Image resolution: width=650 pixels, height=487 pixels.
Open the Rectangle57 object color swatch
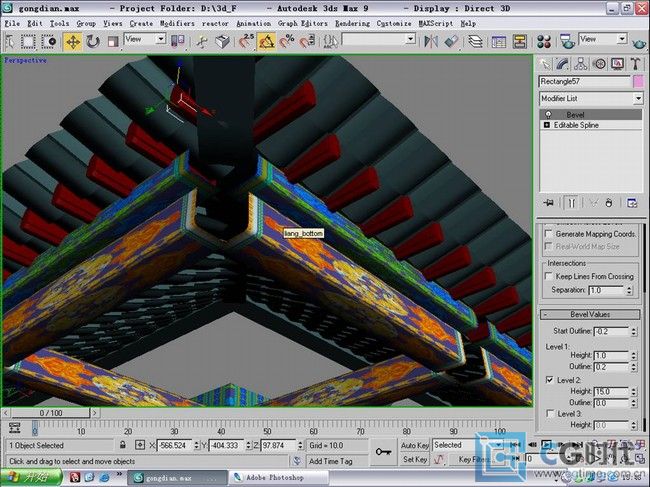click(638, 82)
